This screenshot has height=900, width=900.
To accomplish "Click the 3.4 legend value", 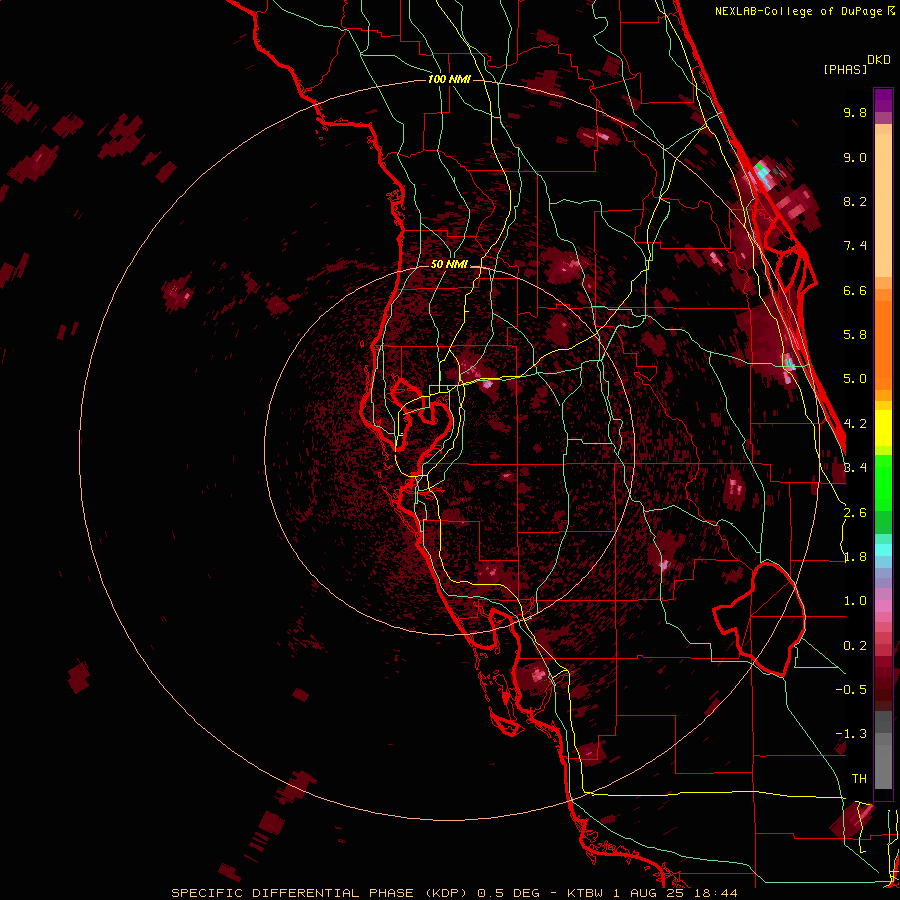I will tap(855, 468).
